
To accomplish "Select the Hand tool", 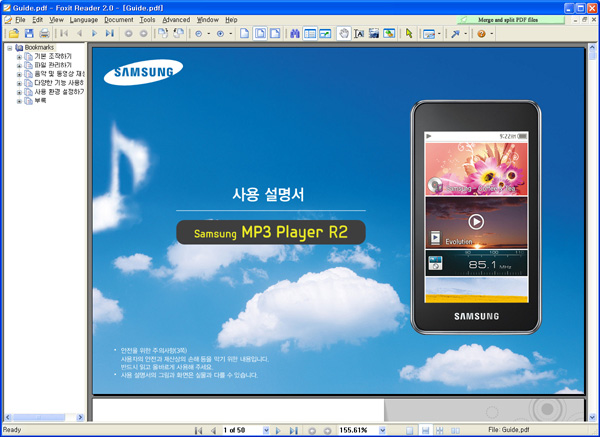I will (x=344, y=34).
